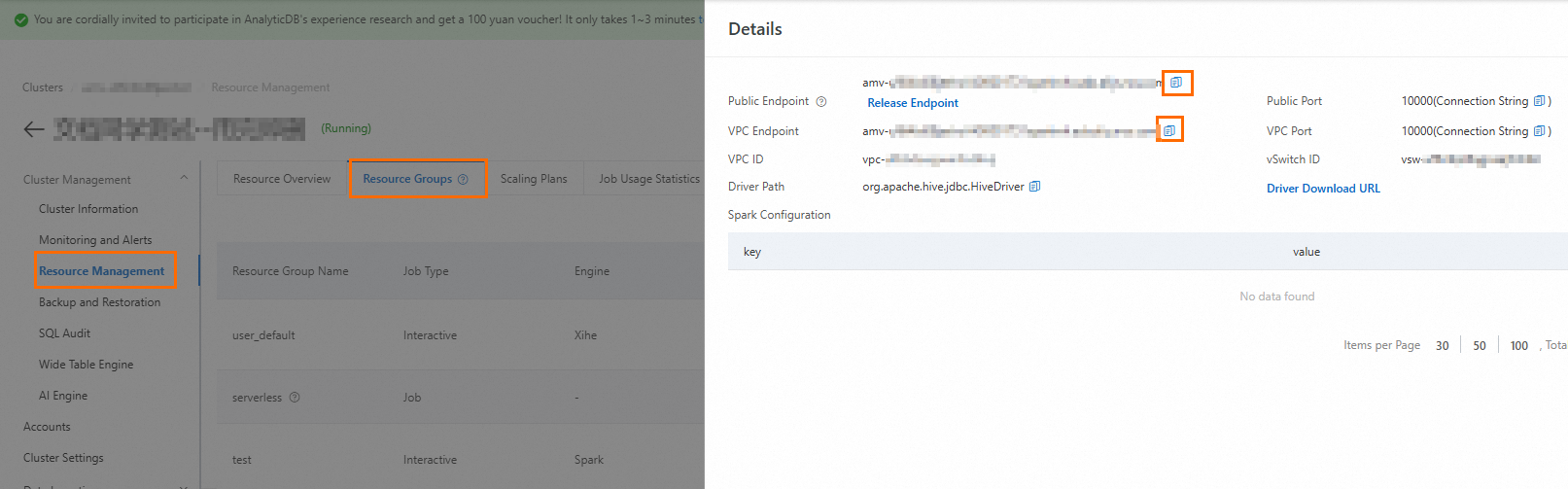Image resolution: width=1568 pixels, height=489 pixels.
Task: Click the Public Endpoint help icon
Action: click(x=821, y=101)
